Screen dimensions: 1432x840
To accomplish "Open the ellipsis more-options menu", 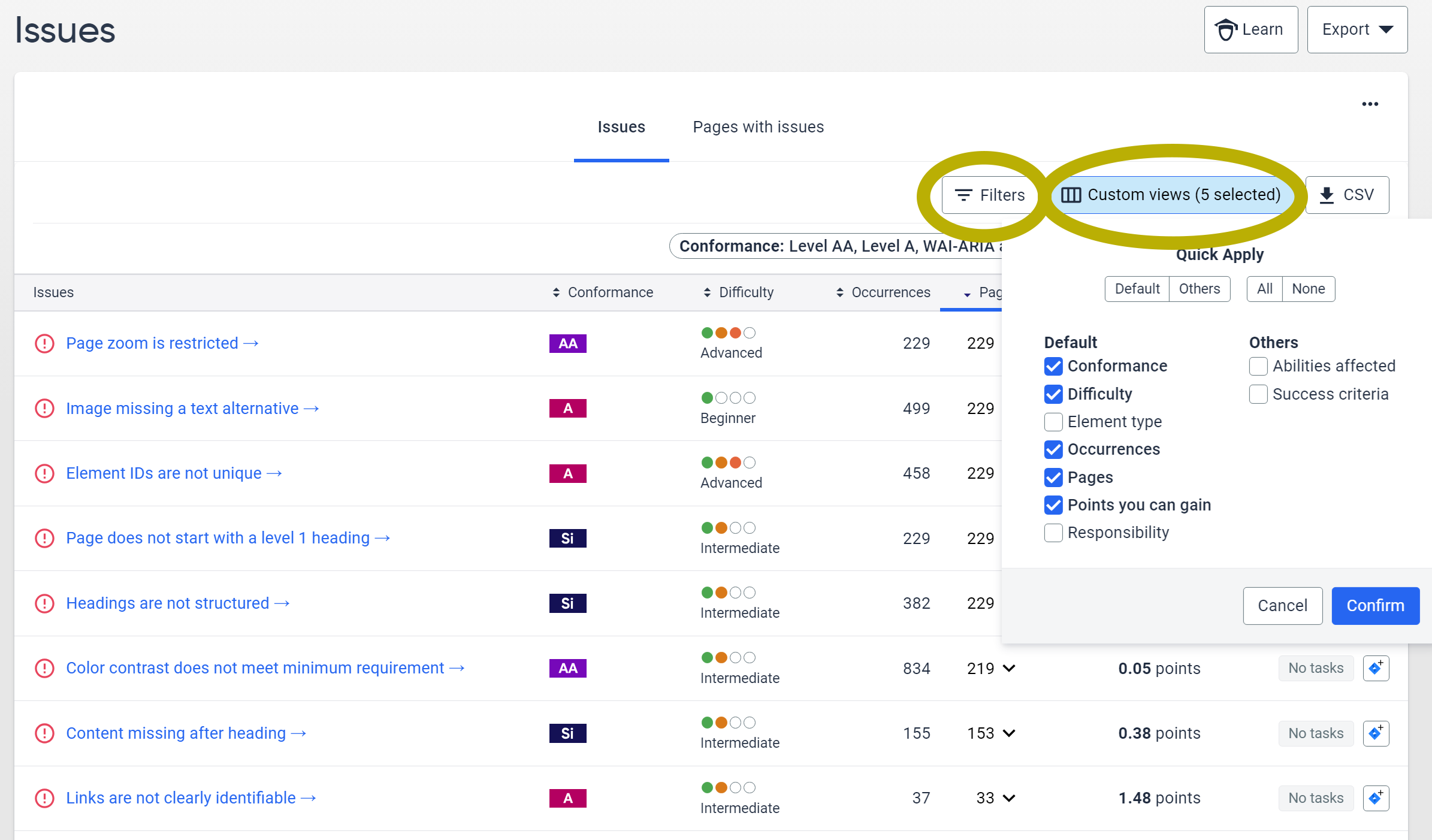I will click(1370, 104).
